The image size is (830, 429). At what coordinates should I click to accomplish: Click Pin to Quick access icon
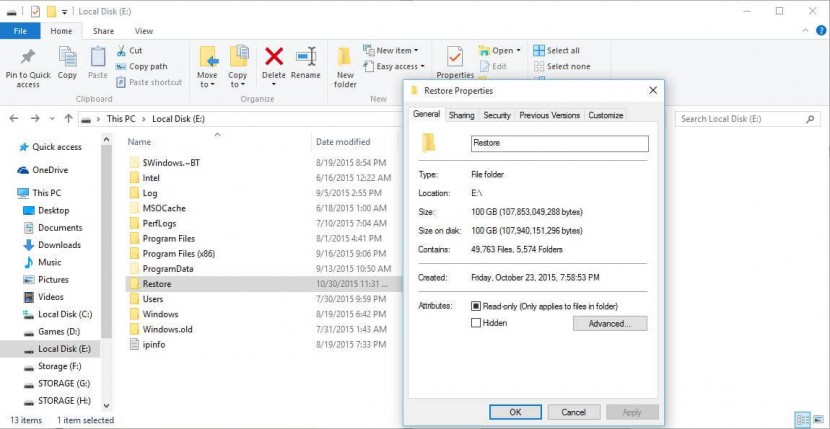point(28,57)
